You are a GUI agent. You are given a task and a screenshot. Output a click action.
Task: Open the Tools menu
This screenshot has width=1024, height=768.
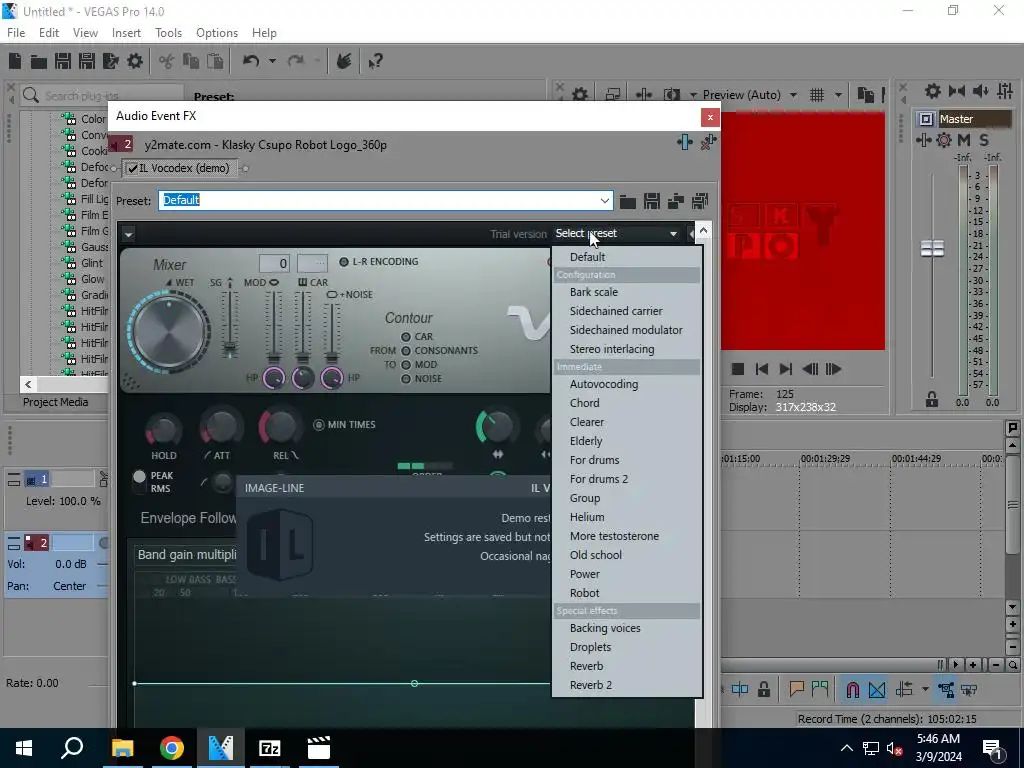(168, 33)
